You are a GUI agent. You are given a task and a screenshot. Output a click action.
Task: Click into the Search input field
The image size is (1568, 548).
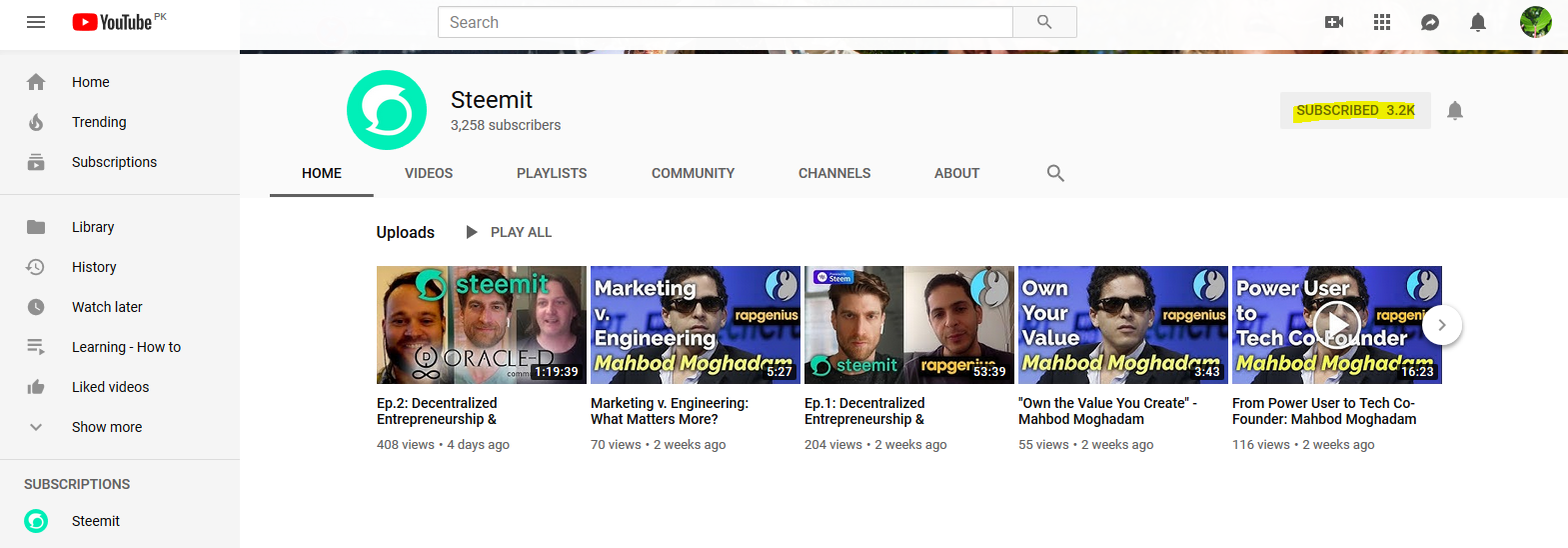pos(726,22)
